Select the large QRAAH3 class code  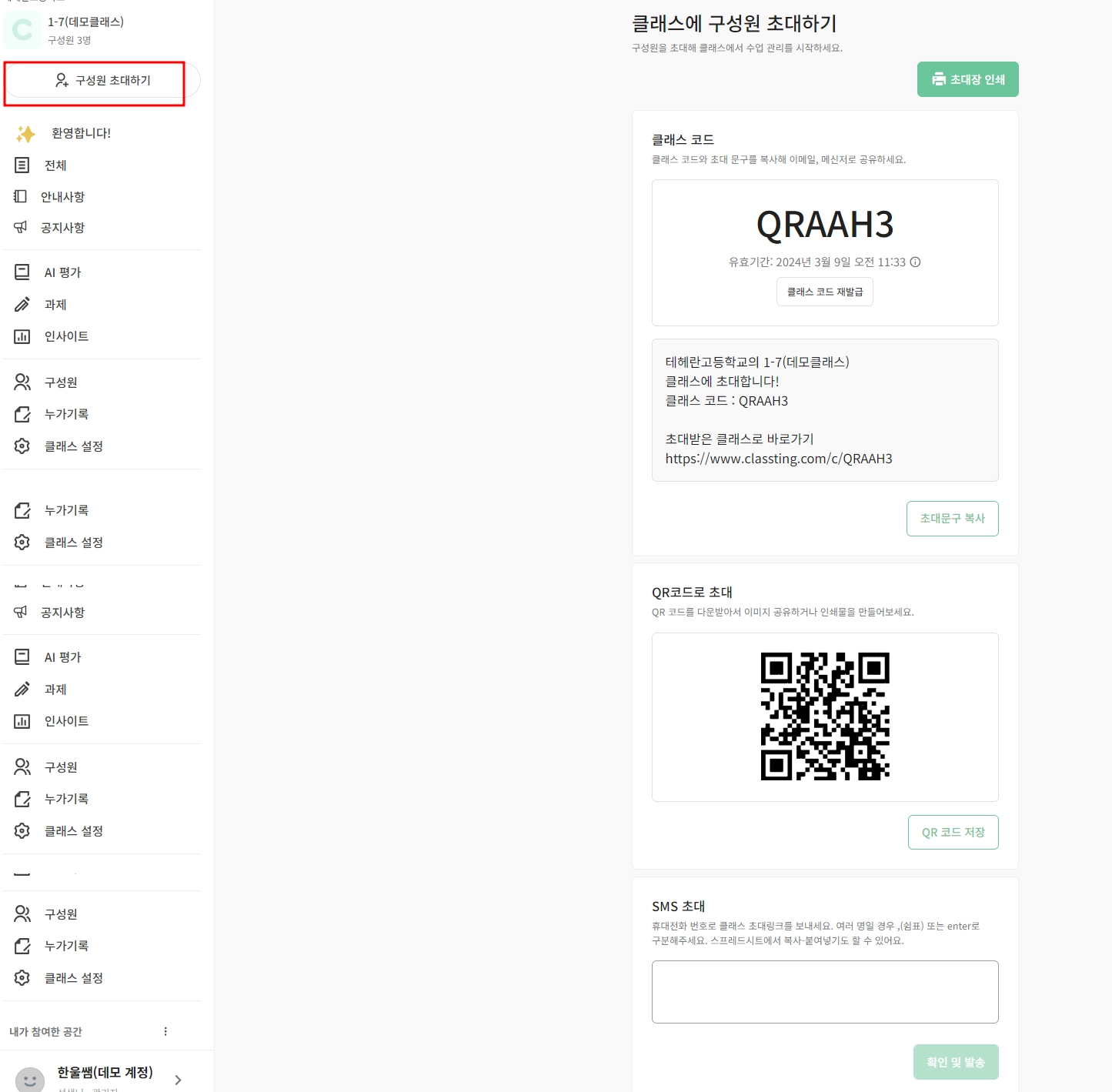[x=825, y=225]
